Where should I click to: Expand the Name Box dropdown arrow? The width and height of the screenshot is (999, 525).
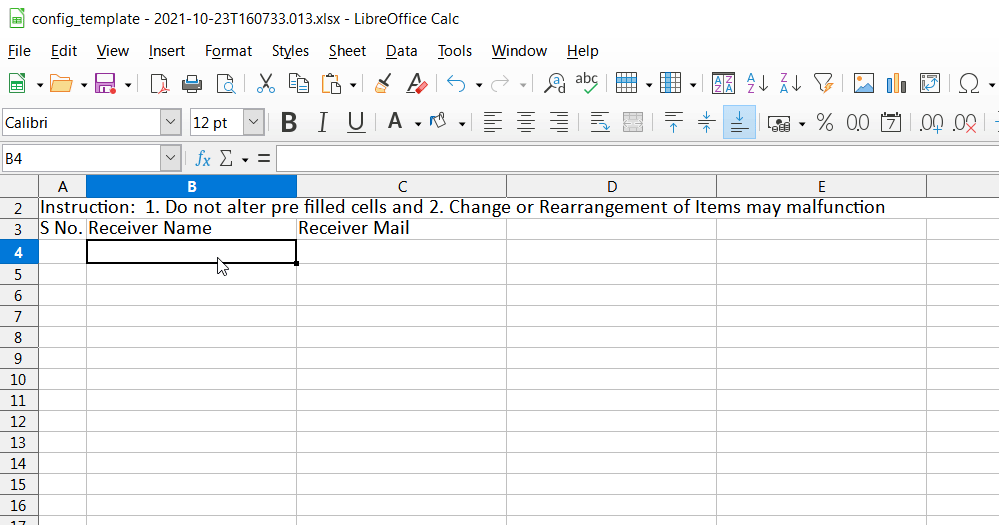click(170, 158)
